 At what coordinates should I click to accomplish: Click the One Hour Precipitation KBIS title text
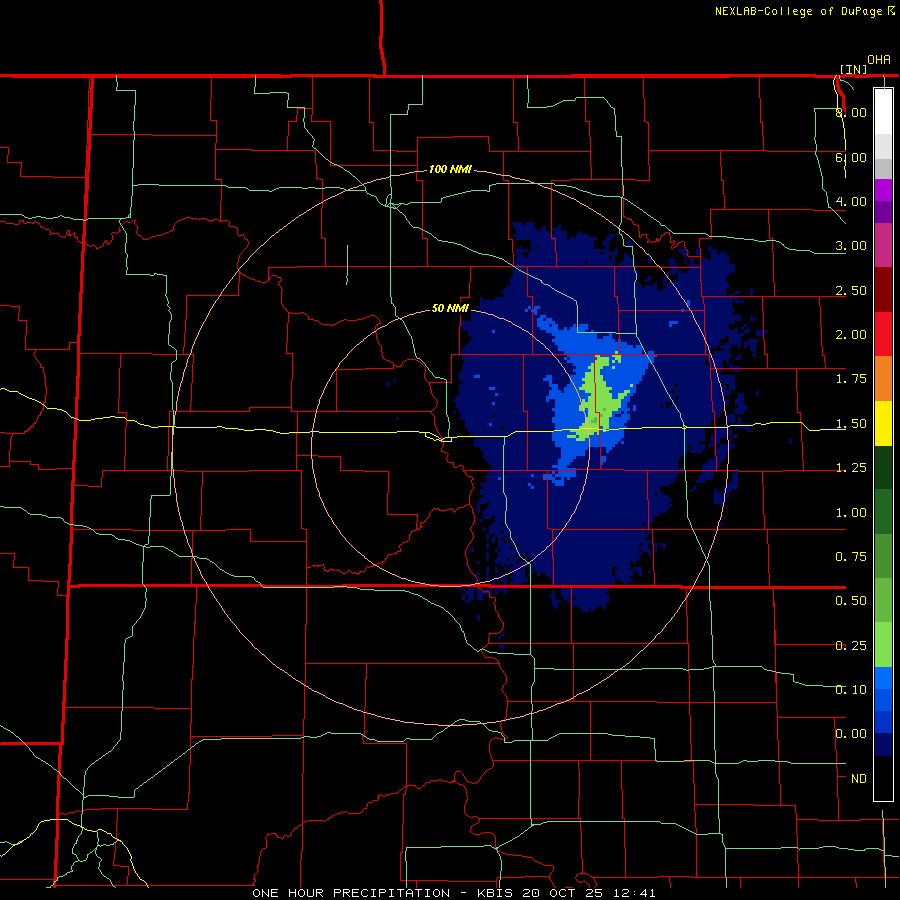(x=453, y=893)
